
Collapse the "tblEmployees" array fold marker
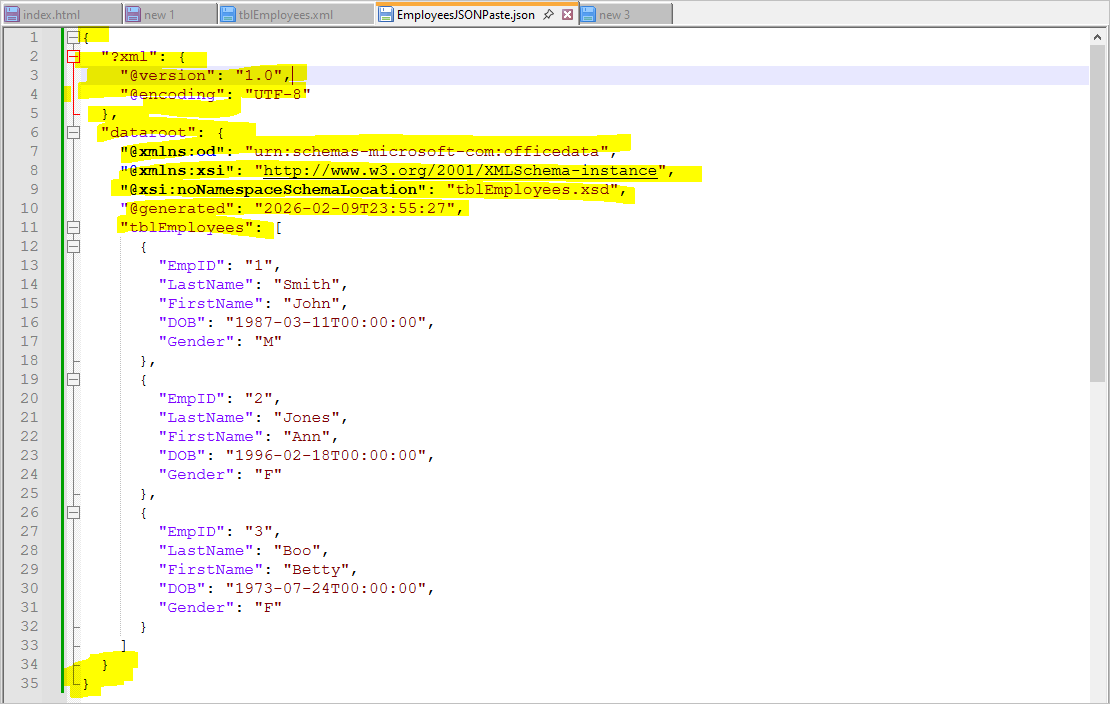pyautogui.click(x=73, y=227)
